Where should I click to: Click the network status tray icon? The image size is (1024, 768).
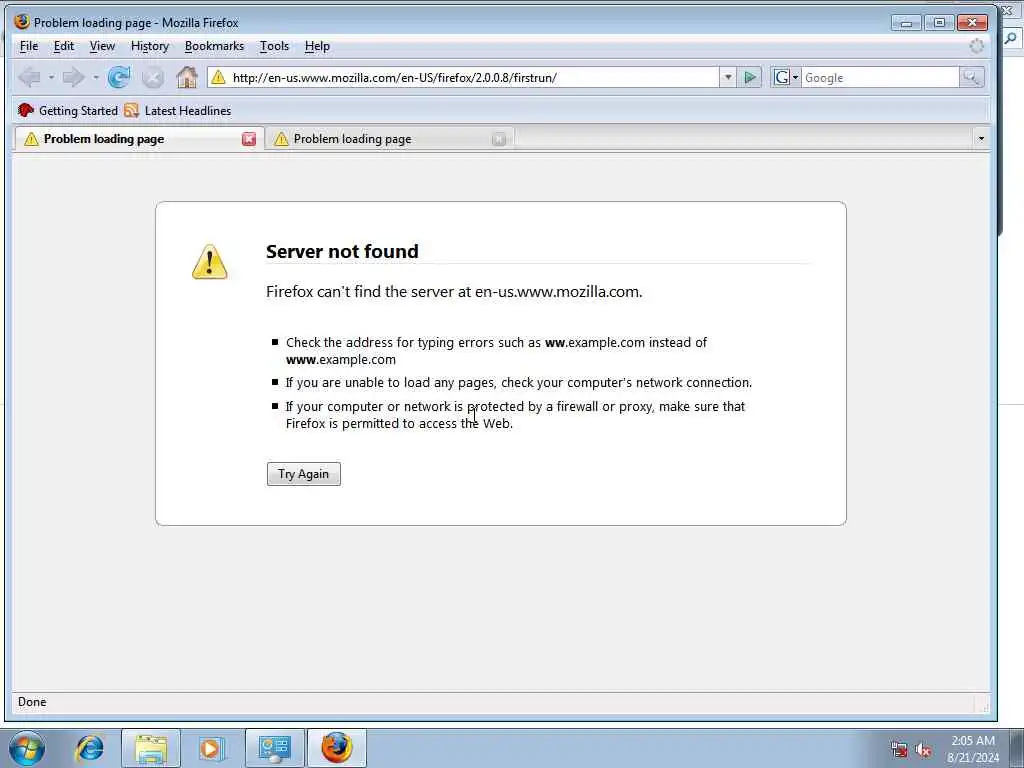pos(899,750)
